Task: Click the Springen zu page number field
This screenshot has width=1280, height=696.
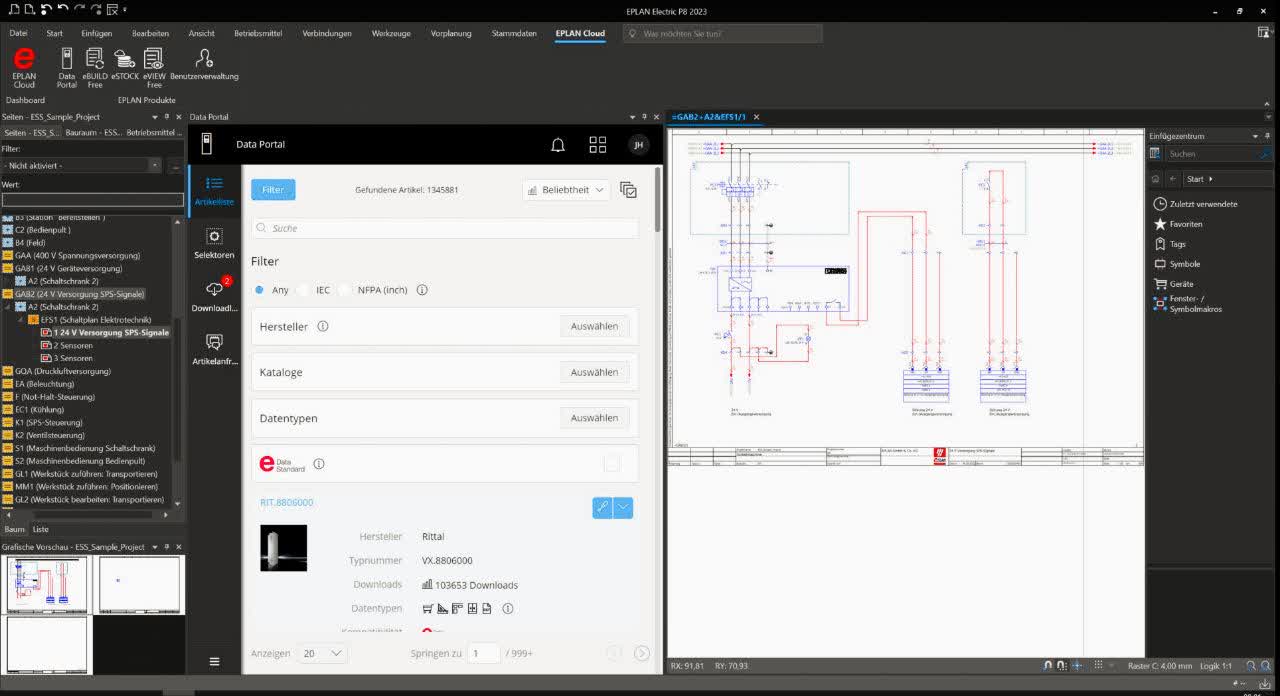Action: [484, 654]
